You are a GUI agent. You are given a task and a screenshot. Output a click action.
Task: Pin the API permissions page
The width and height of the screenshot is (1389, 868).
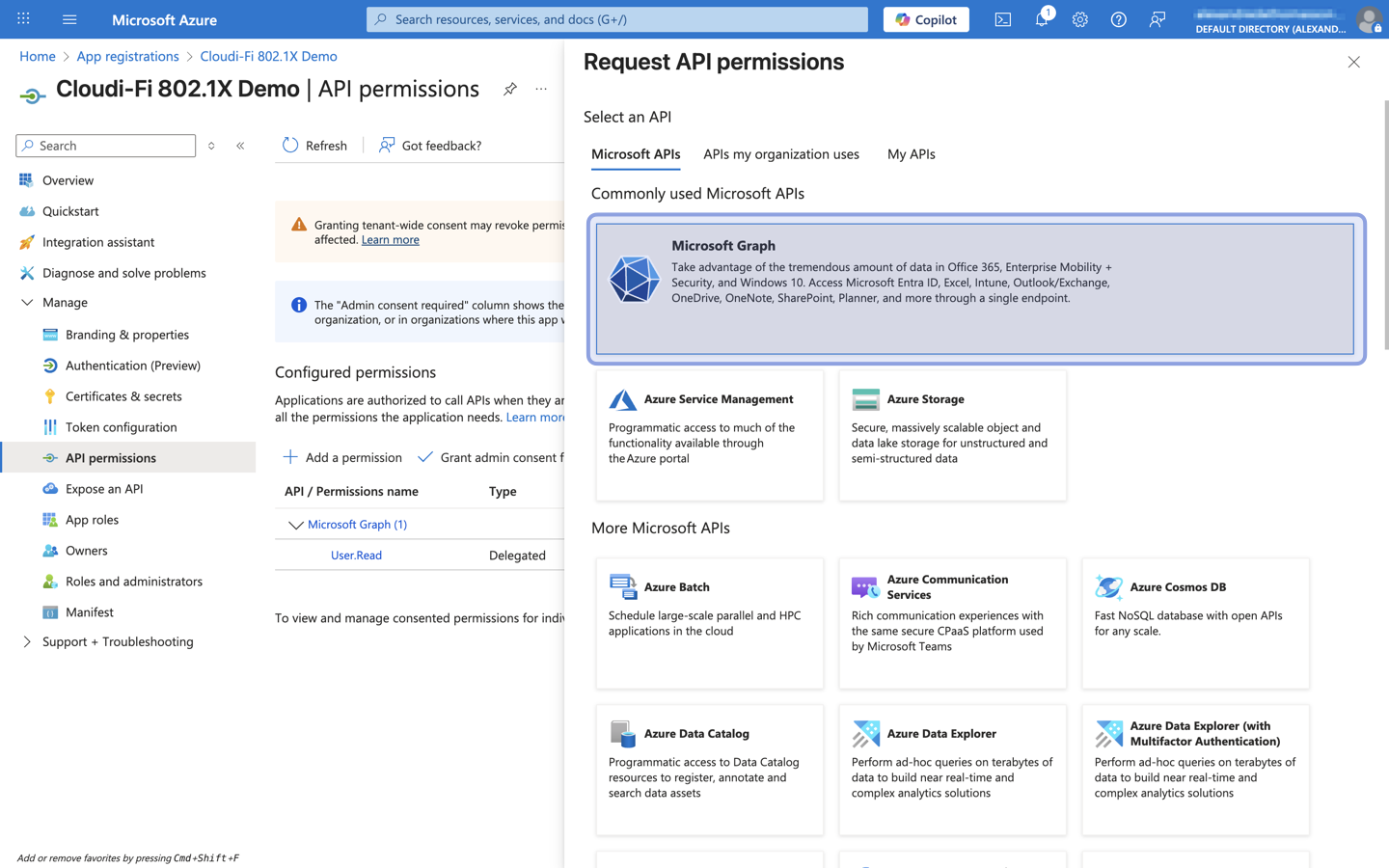tap(510, 89)
